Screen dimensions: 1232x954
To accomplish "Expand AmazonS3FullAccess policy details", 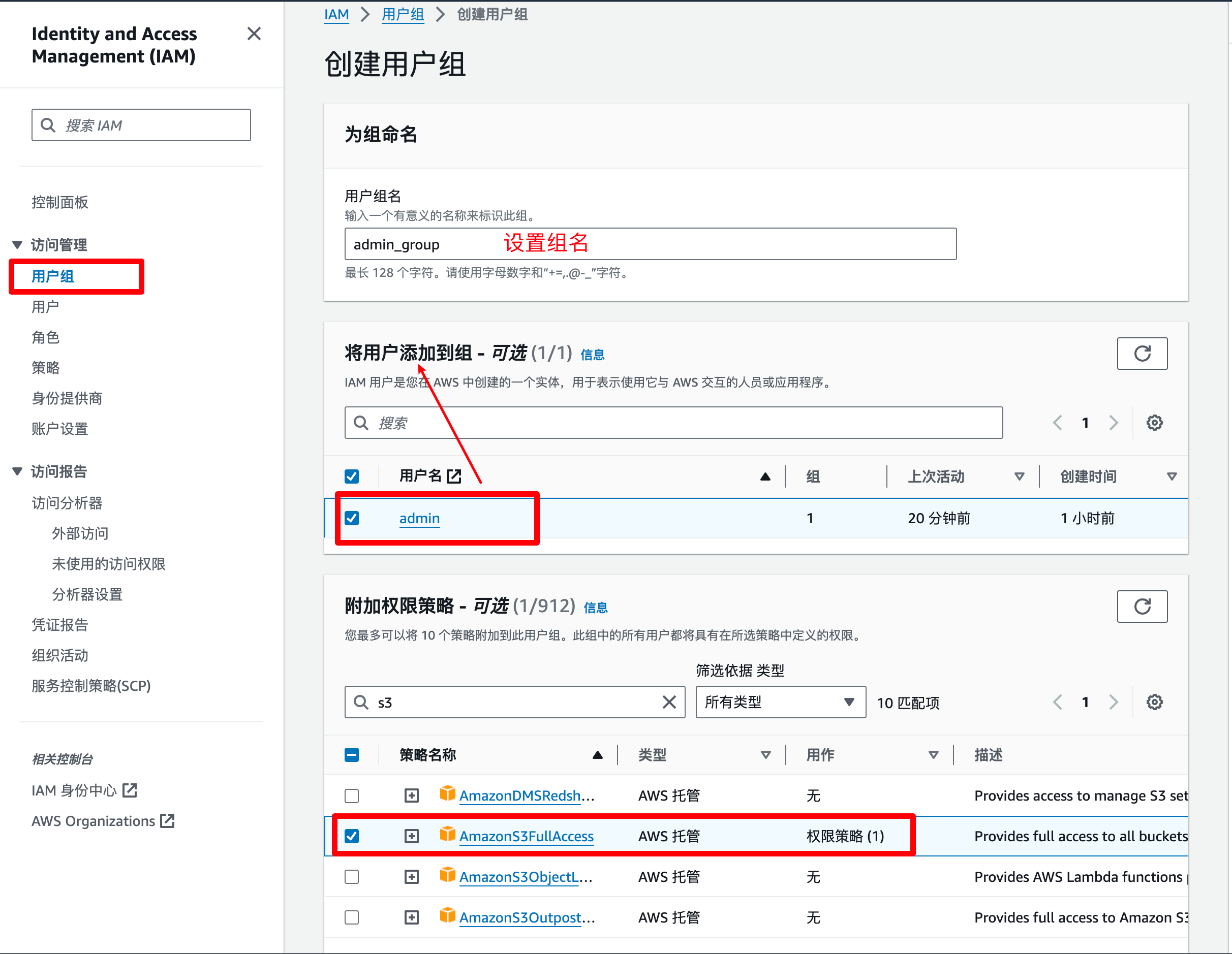I will click(411, 836).
